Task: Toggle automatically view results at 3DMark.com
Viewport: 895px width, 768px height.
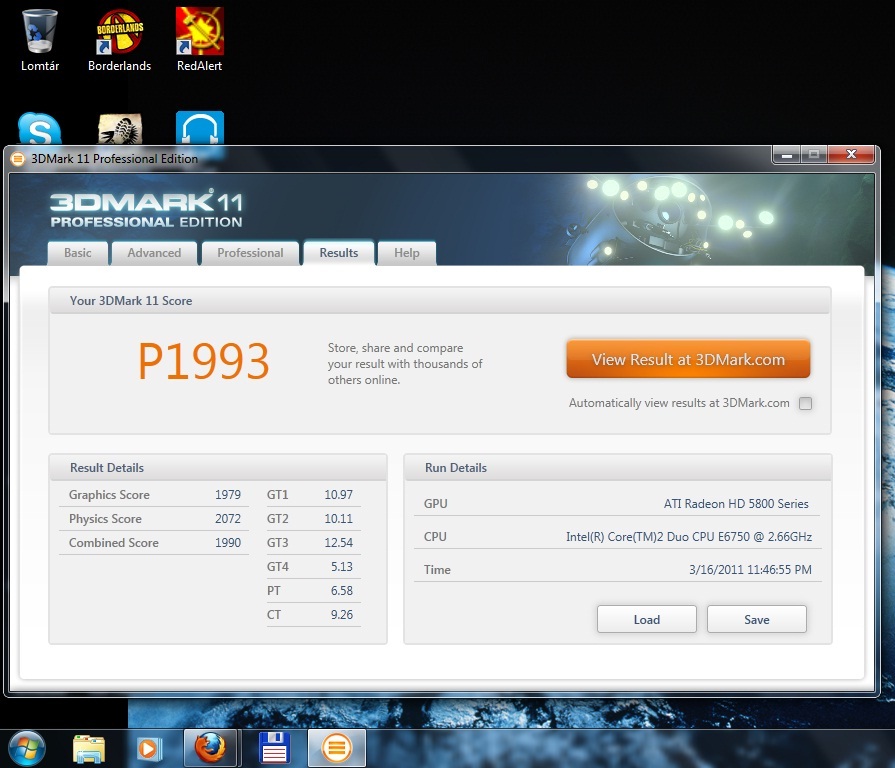Action: 805,403
